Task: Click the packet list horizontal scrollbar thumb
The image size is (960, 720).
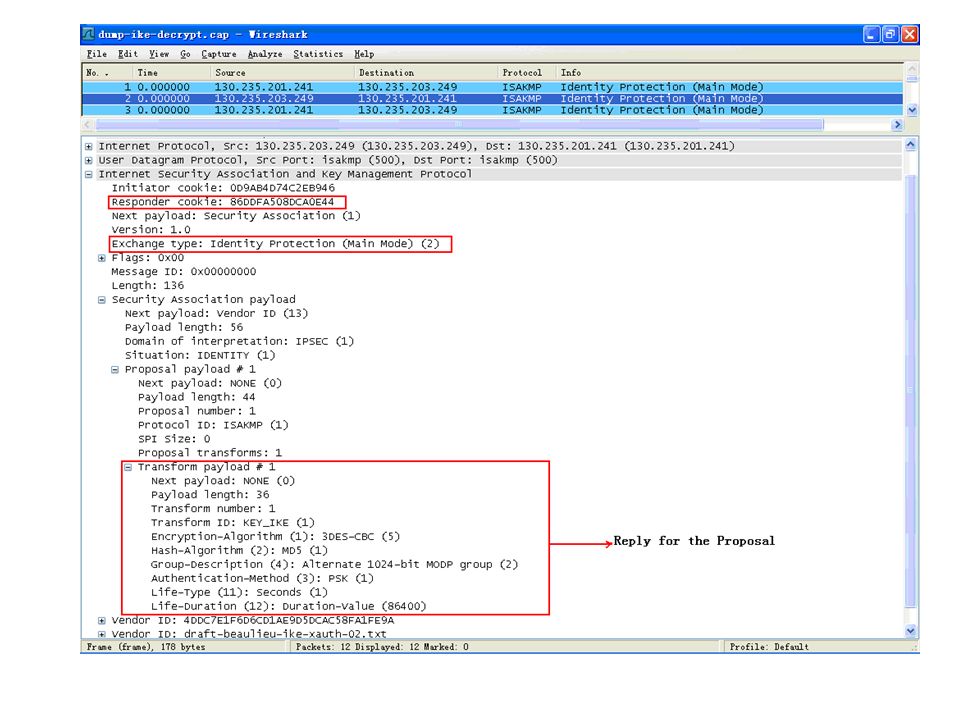Action: click(460, 125)
